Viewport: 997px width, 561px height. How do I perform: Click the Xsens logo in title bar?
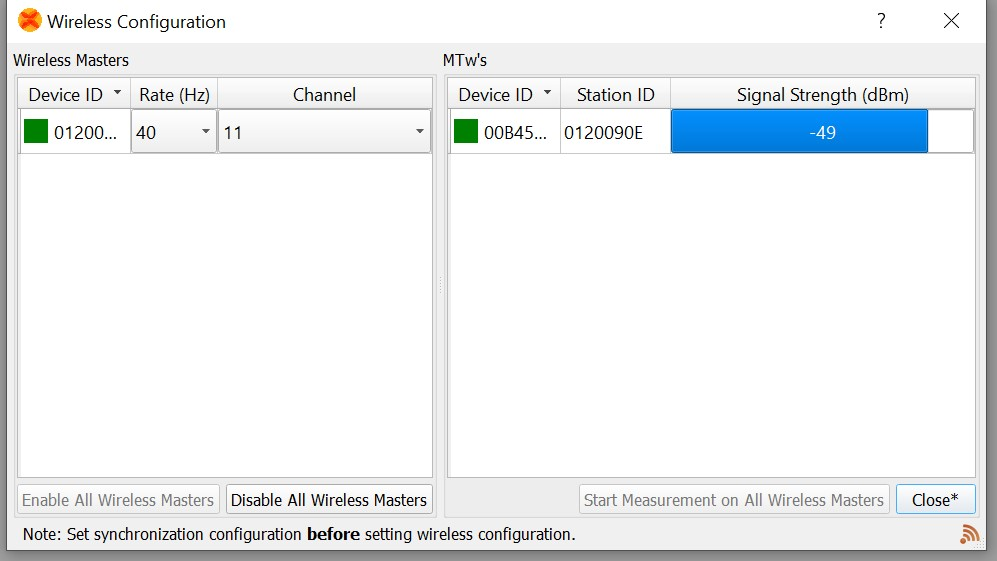30,21
